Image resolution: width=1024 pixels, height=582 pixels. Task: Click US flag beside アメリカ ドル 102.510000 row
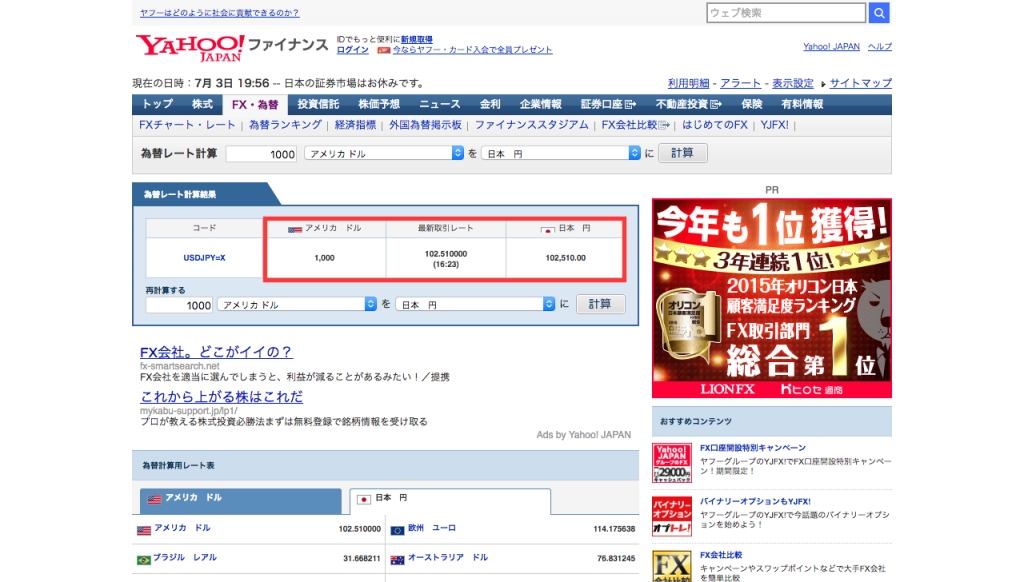144,530
